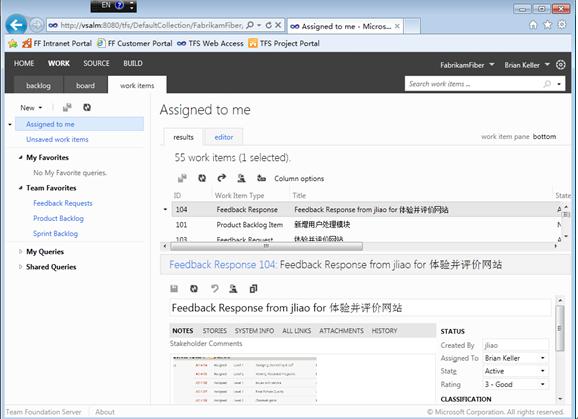The width and height of the screenshot is (578, 419).
Task: Open Unsaved work items
Action: (x=57, y=139)
